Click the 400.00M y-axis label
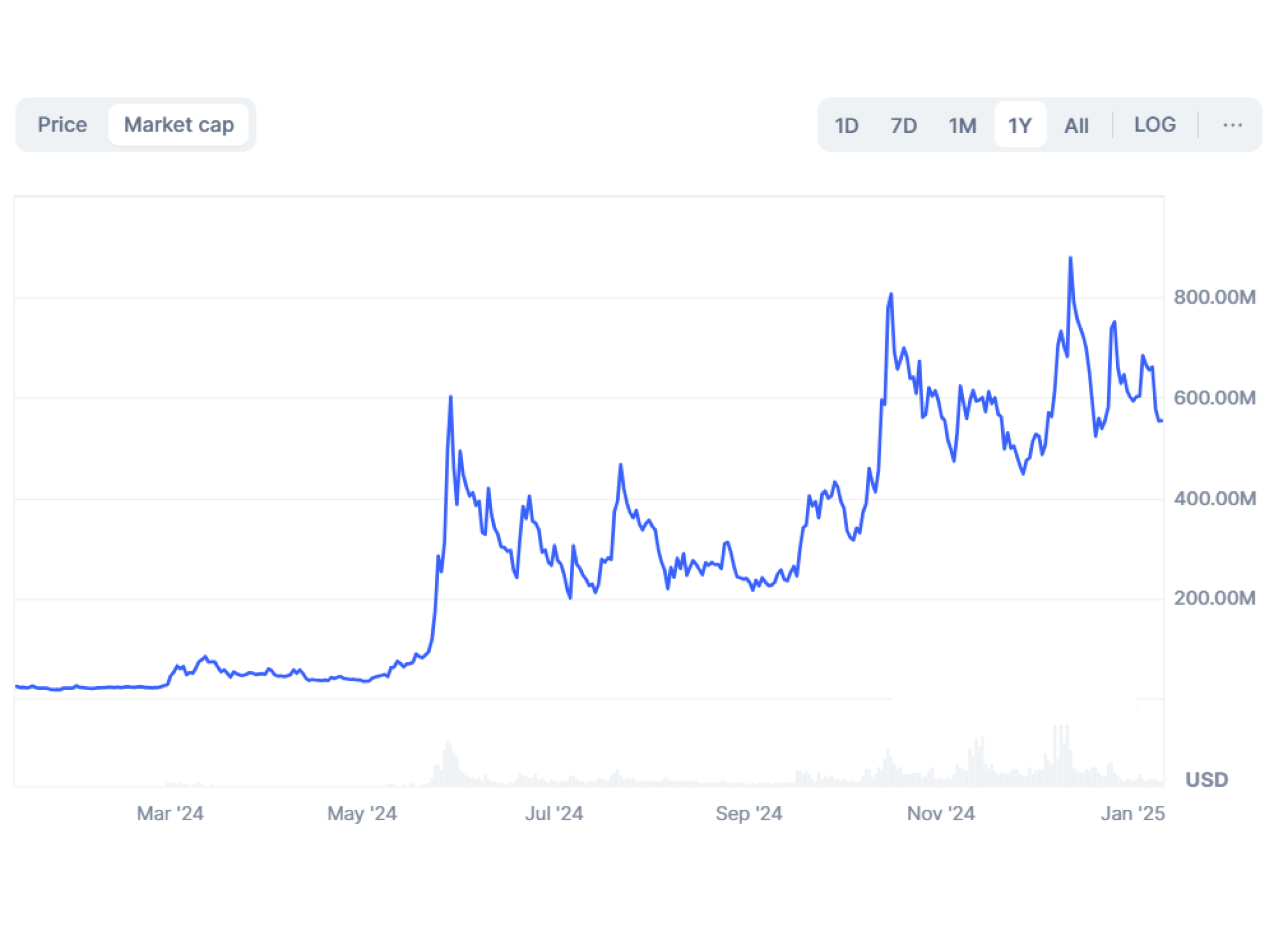This screenshot has height=940, width=1288. pos(1215,499)
